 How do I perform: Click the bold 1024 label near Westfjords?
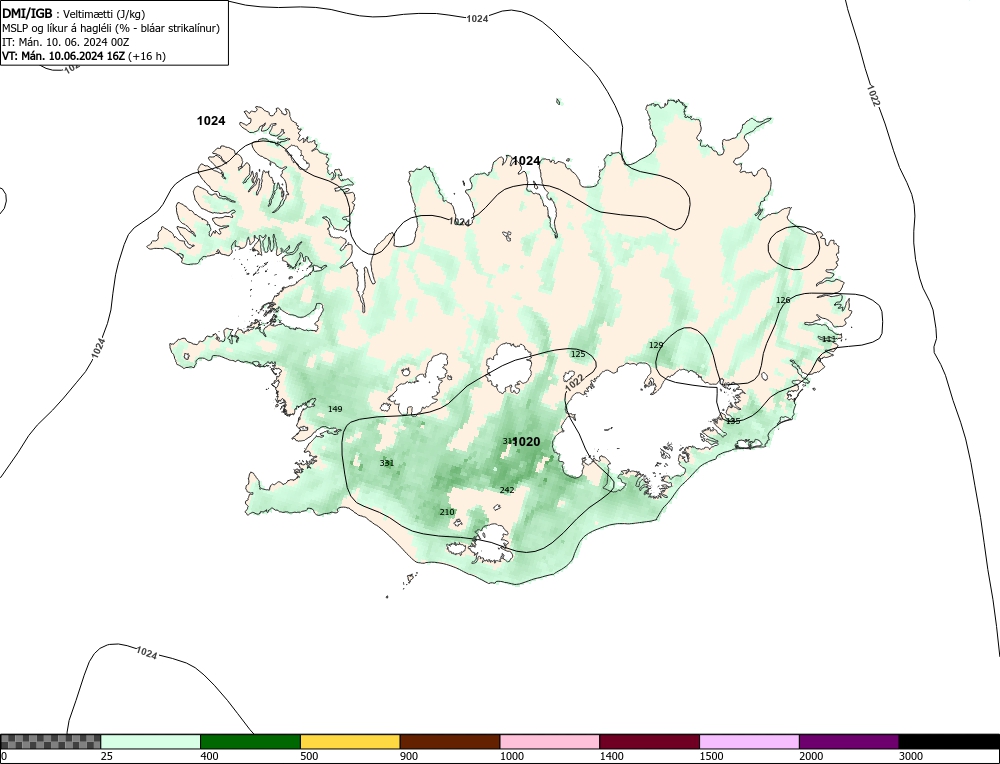point(211,121)
